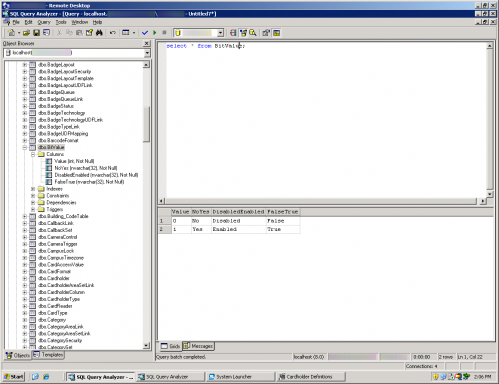Click the Undo arrow icon

pyautogui.click(x=113, y=33)
